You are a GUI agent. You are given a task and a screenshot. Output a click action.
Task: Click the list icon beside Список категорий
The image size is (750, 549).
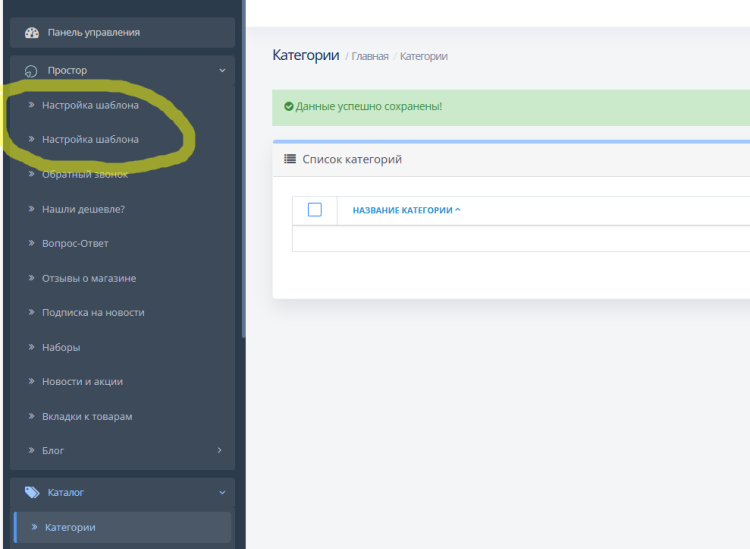pos(290,159)
